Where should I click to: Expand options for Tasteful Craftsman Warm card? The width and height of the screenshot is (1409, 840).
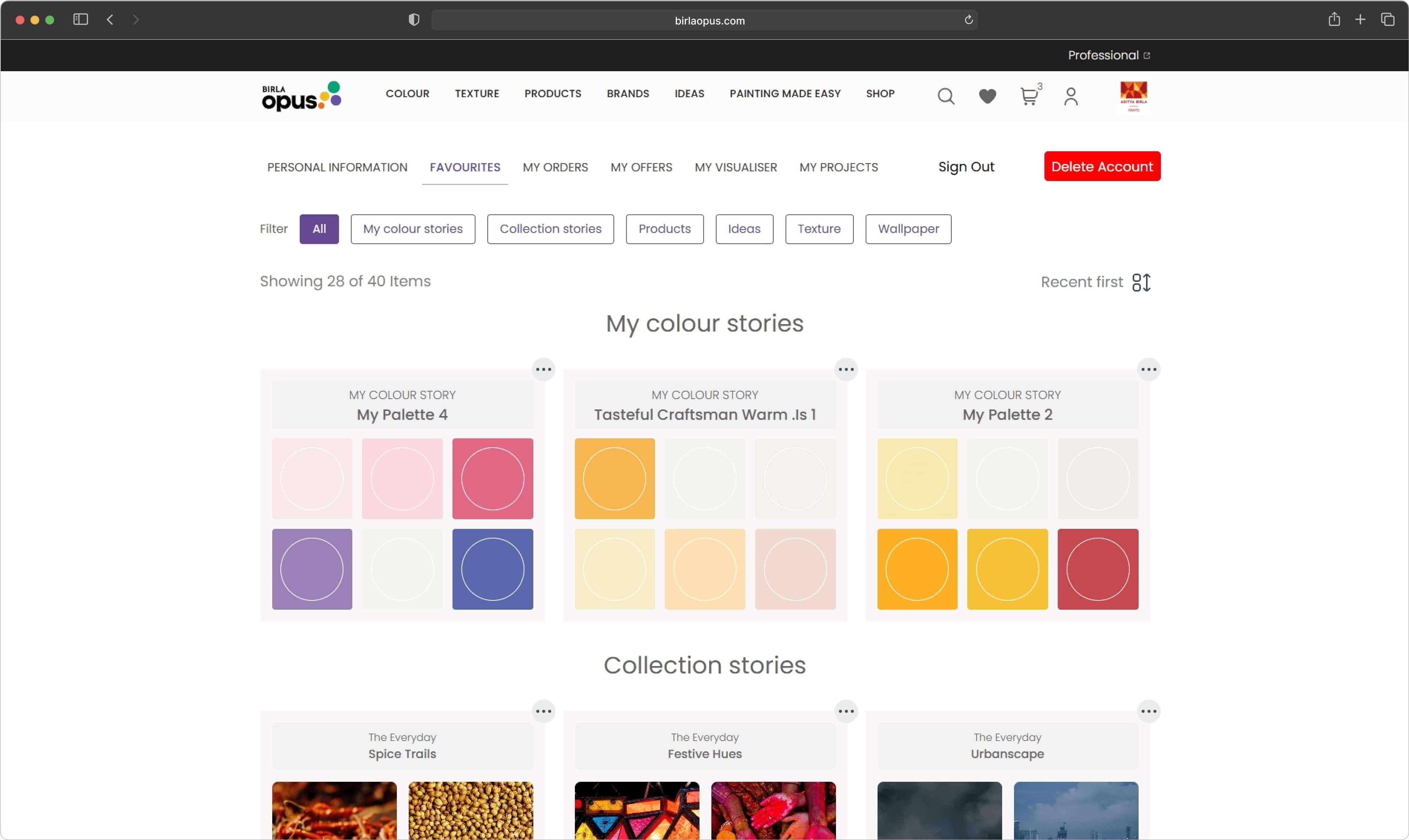pos(846,370)
